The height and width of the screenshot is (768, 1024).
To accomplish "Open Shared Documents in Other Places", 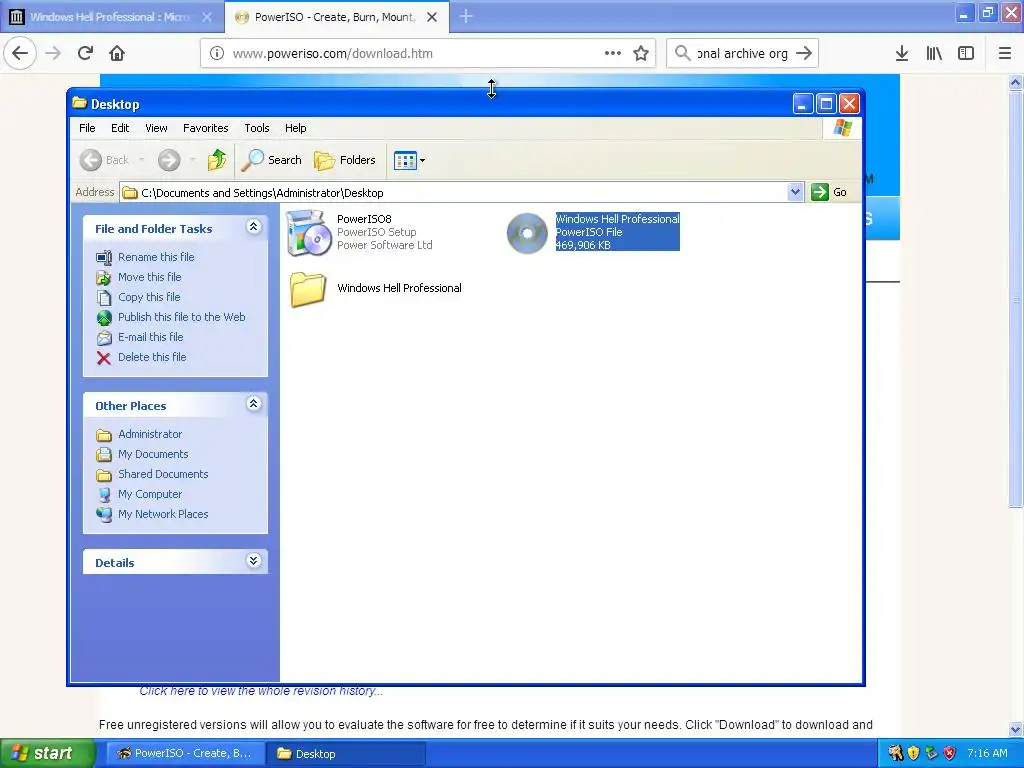I will point(163,475).
